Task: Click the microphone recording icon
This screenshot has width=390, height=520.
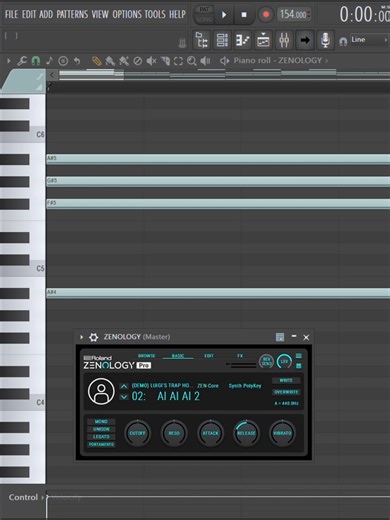Action: pos(325,40)
